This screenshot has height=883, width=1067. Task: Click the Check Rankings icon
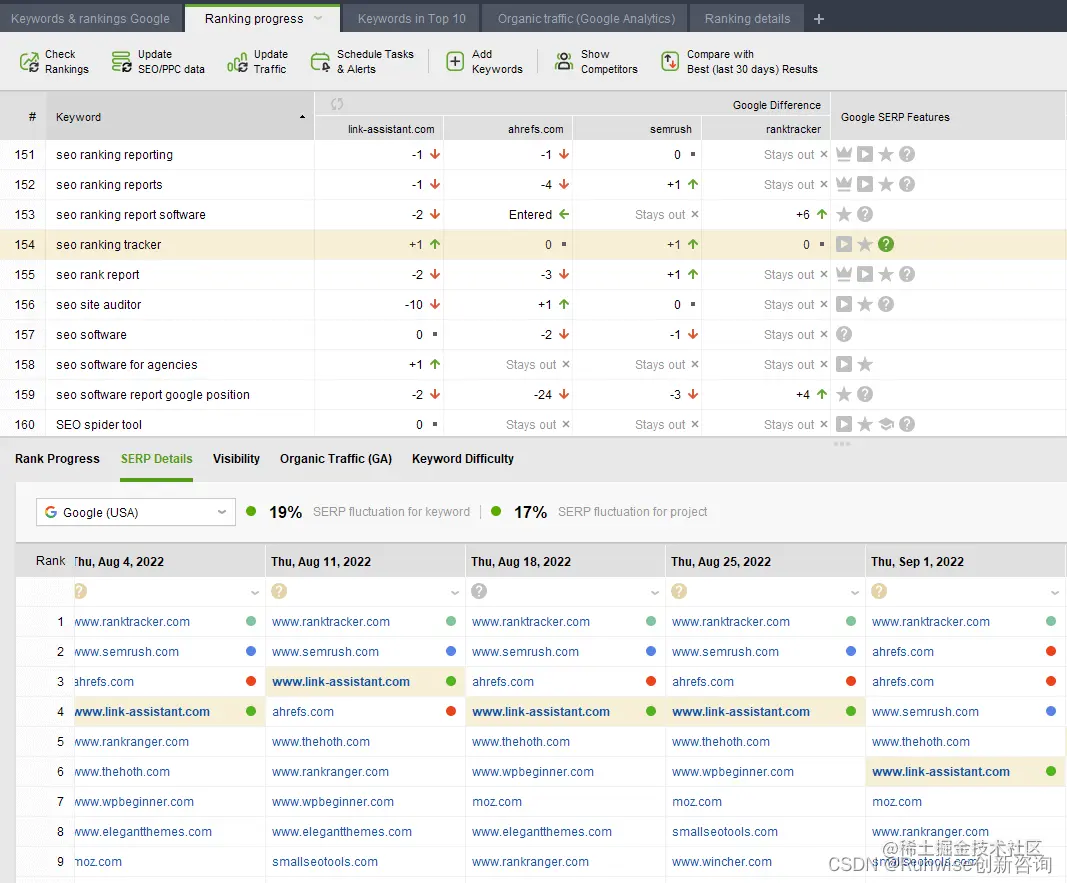click(x=29, y=62)
